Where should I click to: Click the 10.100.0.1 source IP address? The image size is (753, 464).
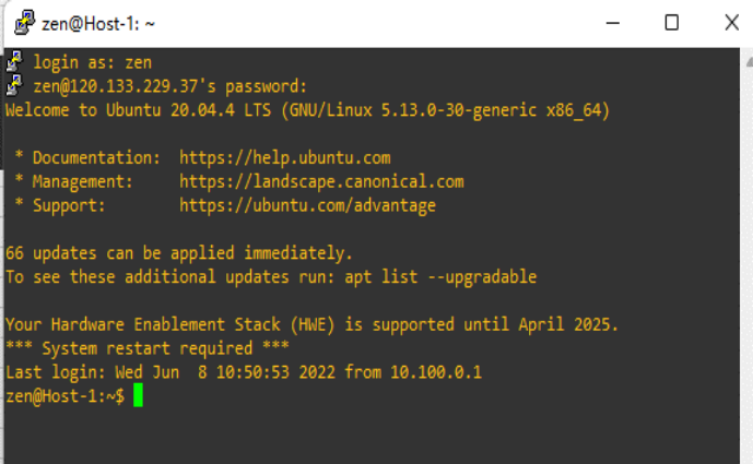click(x=437, y=372)
